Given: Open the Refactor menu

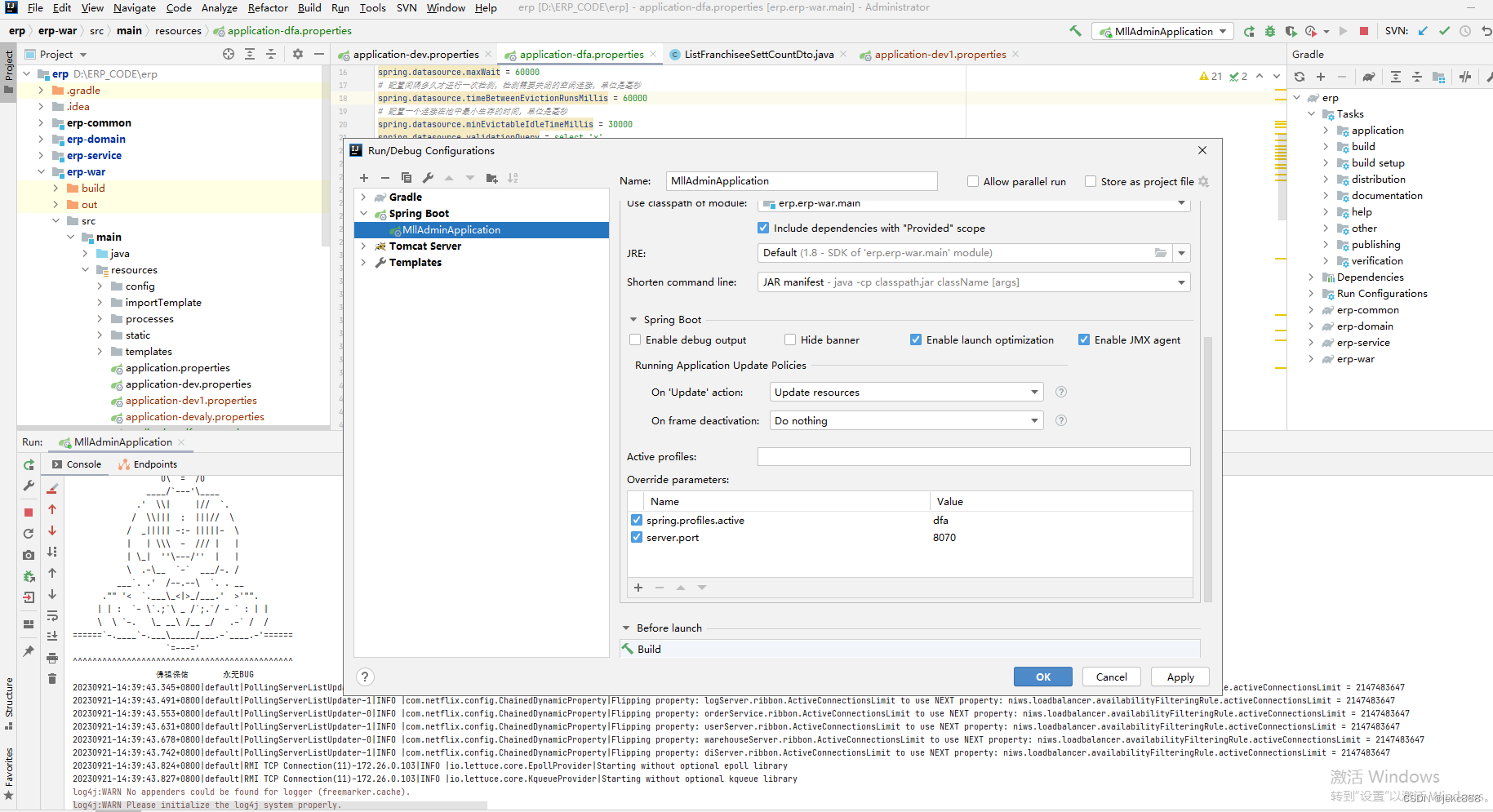Looking at the screenshot, I should (x=268, y=7).
